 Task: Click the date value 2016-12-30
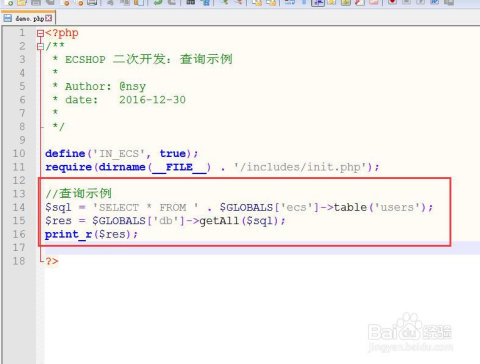pos(152,100)
